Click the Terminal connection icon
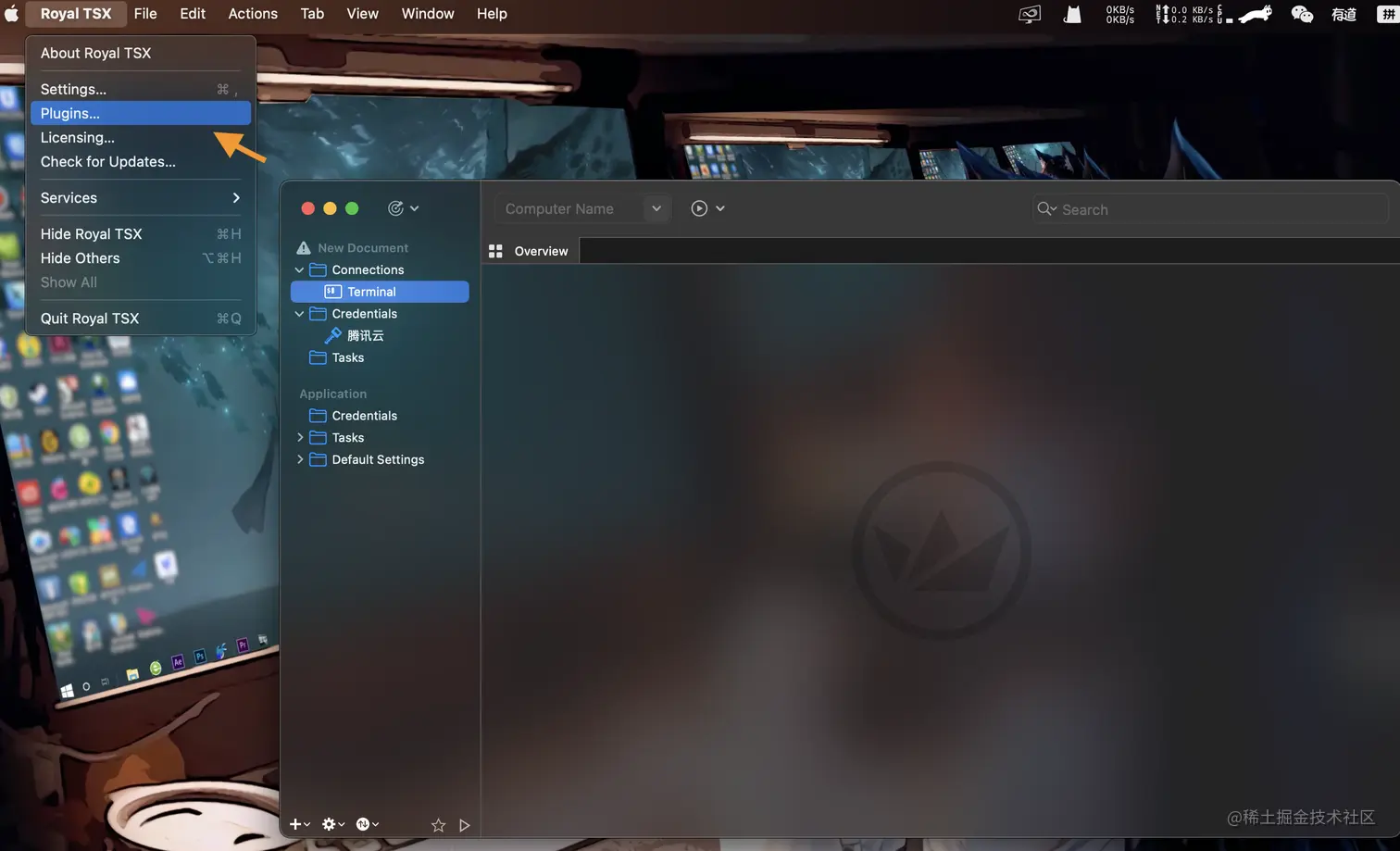 (333, 292)
